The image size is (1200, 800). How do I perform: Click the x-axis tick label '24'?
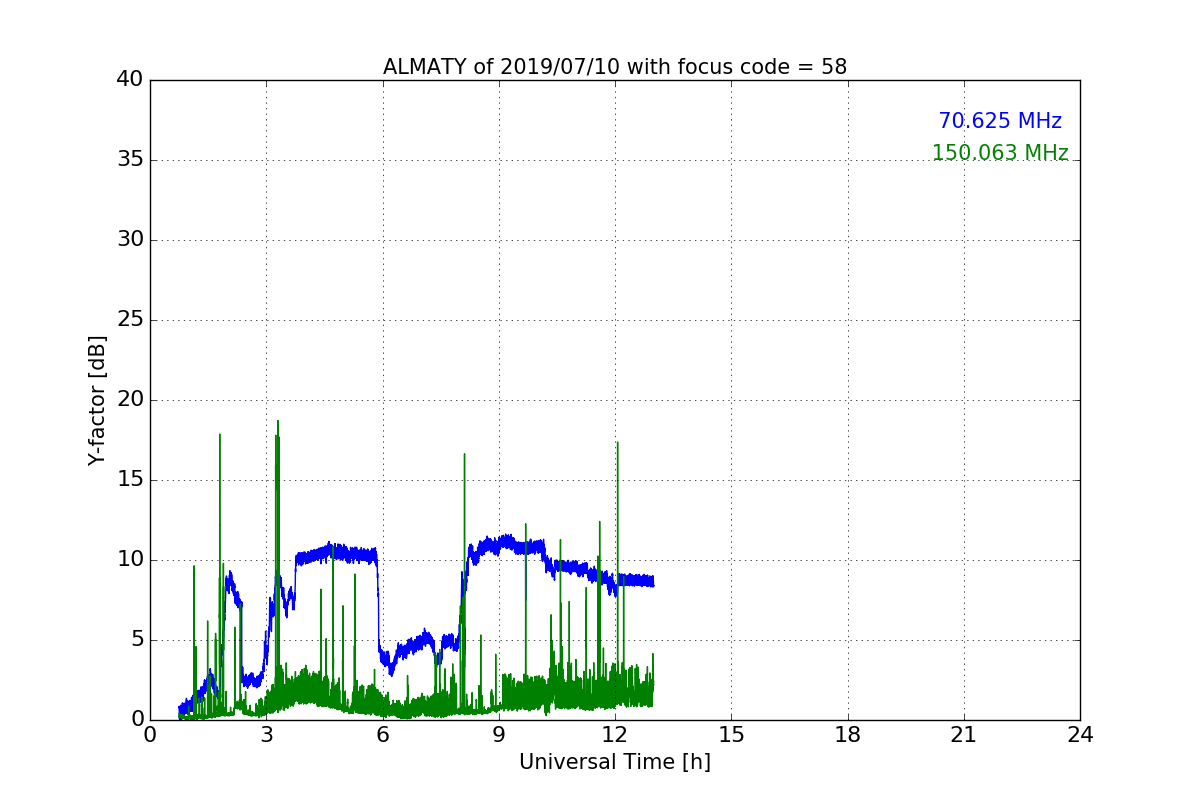[x=1080, y=735]
